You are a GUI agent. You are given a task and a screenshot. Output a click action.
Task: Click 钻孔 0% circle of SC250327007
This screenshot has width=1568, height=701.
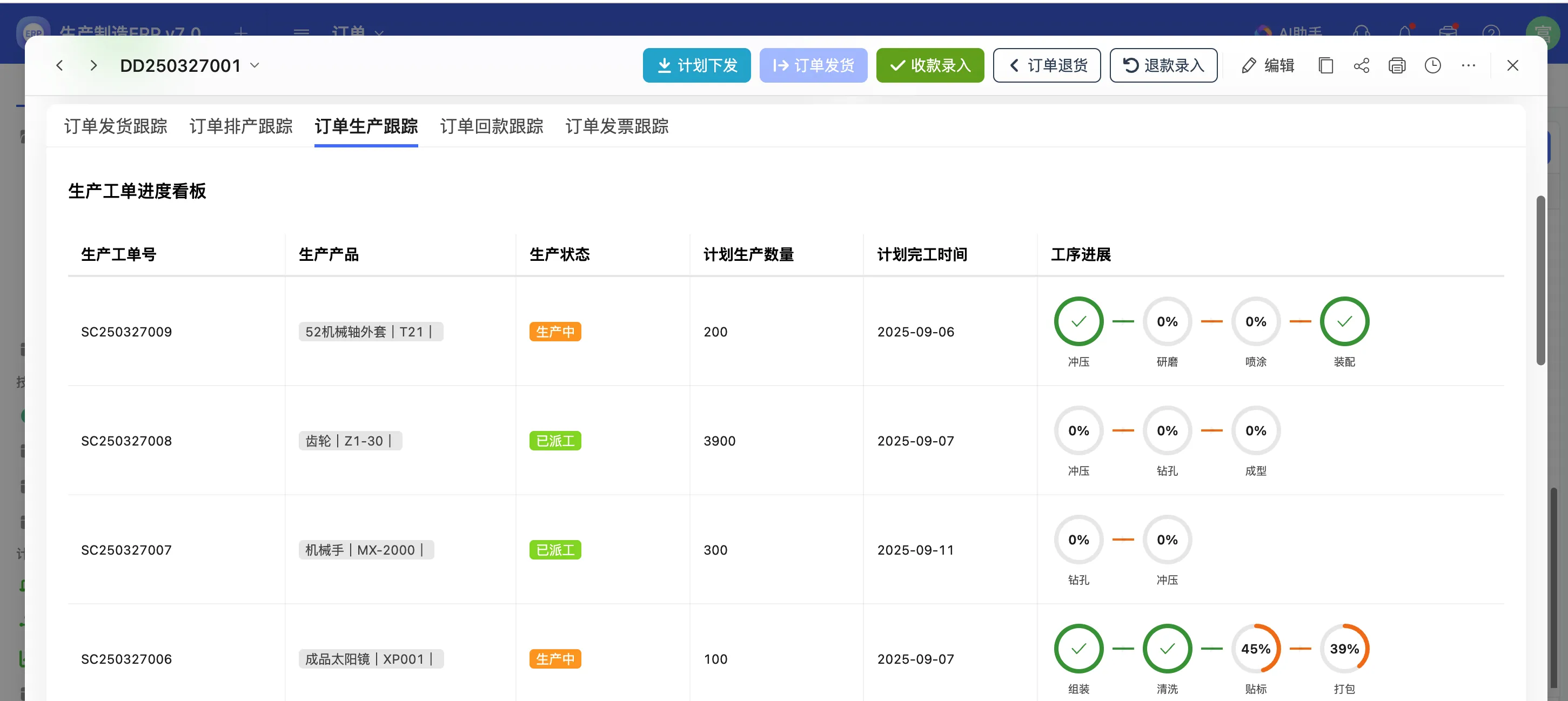click(x=1078, y=539)
